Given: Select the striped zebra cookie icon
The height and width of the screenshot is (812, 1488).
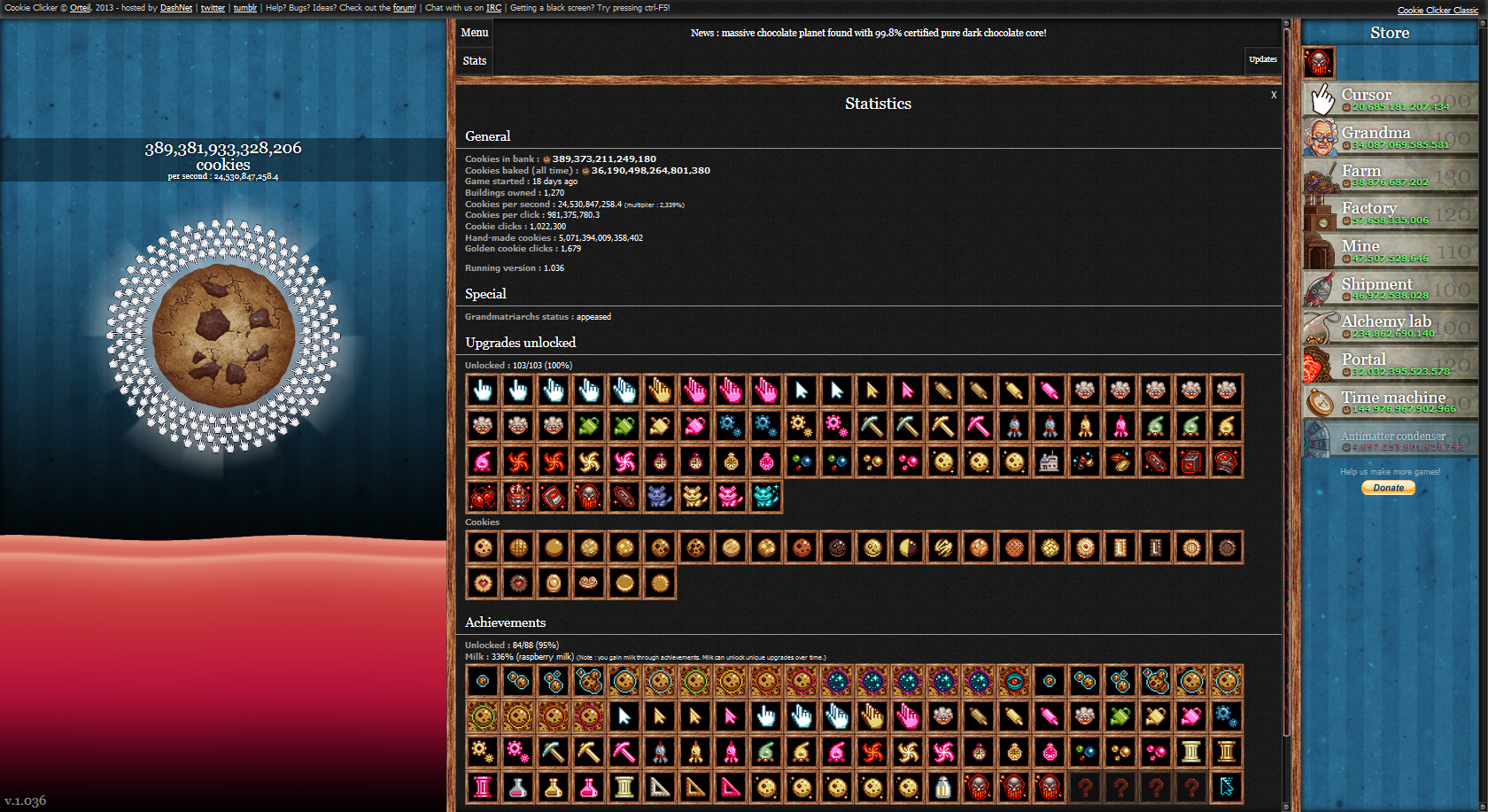Looking at the screenshot, I should [x=942, y=548].
